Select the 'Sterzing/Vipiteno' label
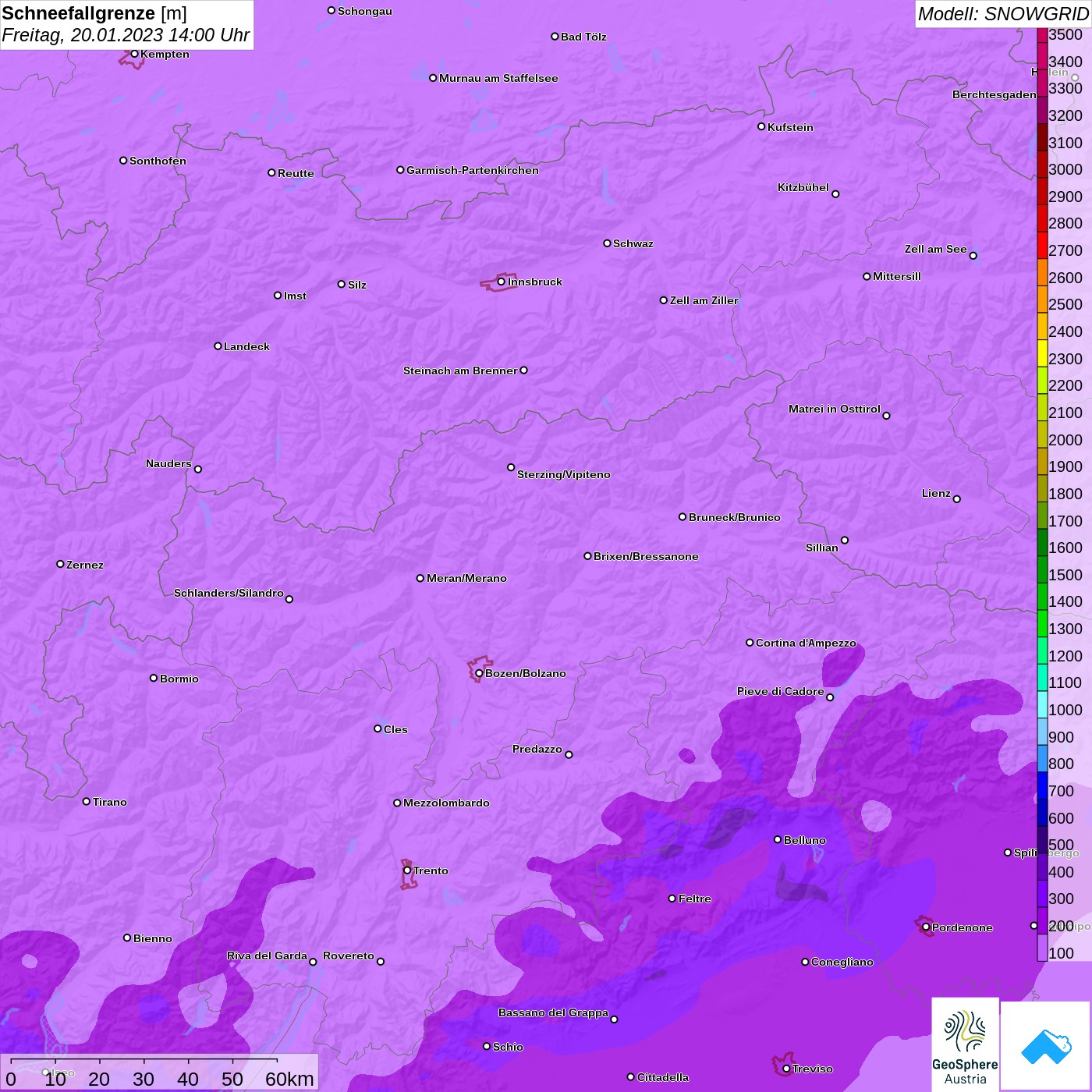Screen dimensions: 1092x1092 564,474
